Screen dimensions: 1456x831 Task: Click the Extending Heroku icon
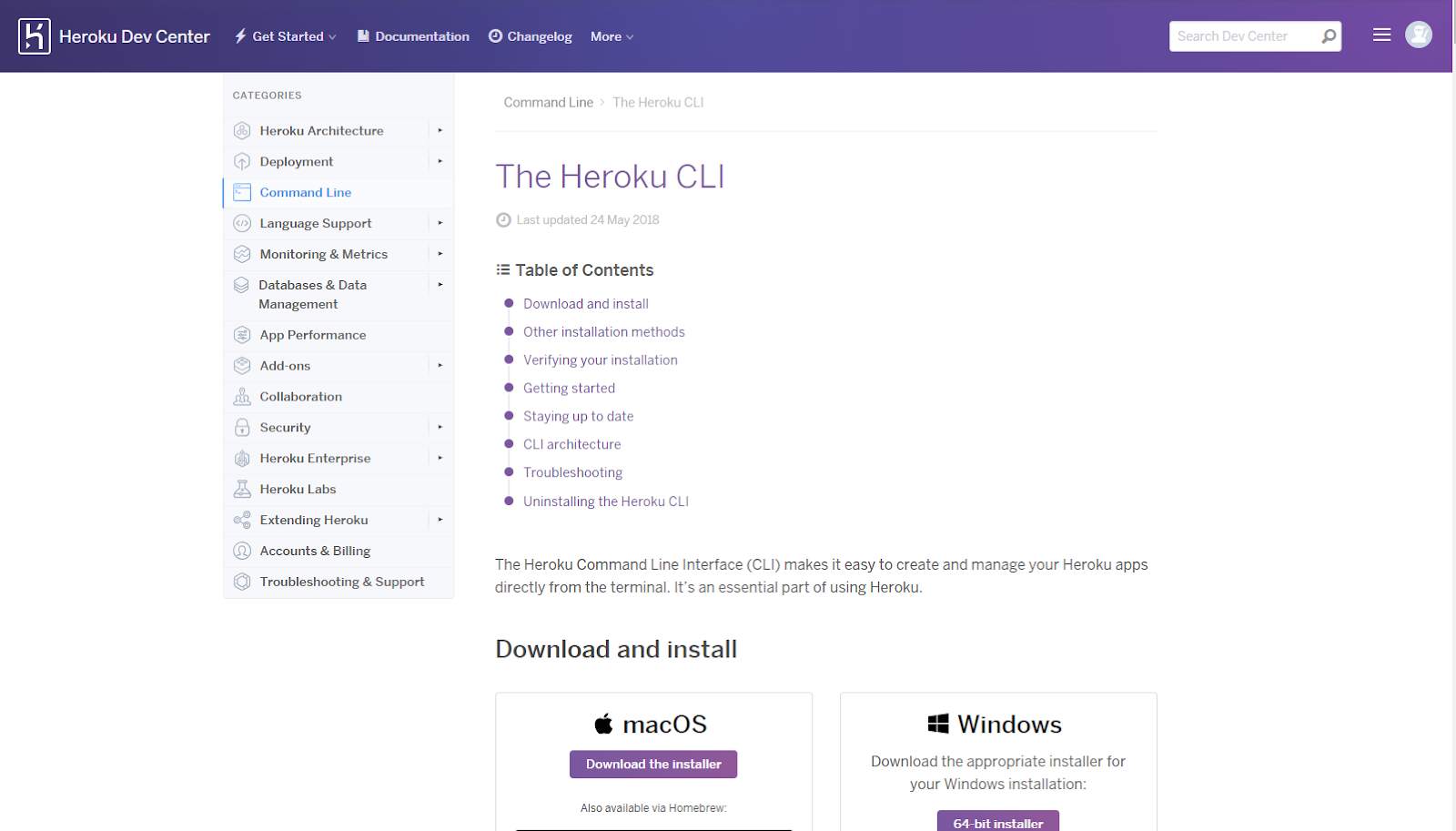[x=242, y=520]
